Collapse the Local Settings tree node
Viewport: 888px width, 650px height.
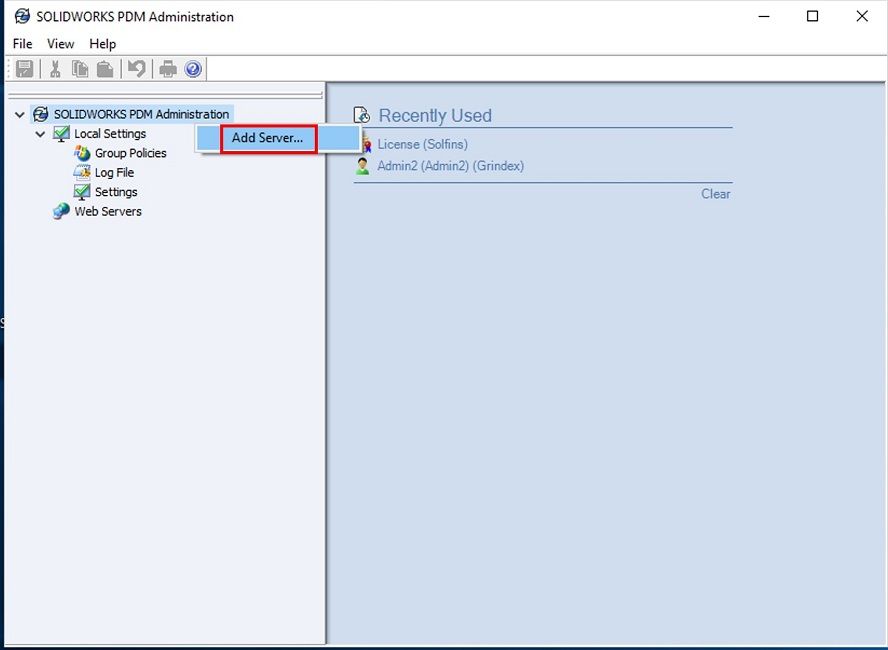click(x=40, y=134)
